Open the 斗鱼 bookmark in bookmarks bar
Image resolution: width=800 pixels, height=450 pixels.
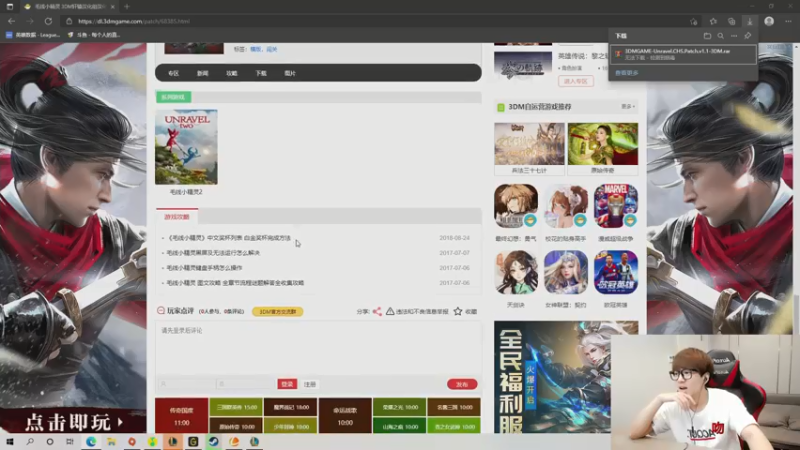click(94, 35)
